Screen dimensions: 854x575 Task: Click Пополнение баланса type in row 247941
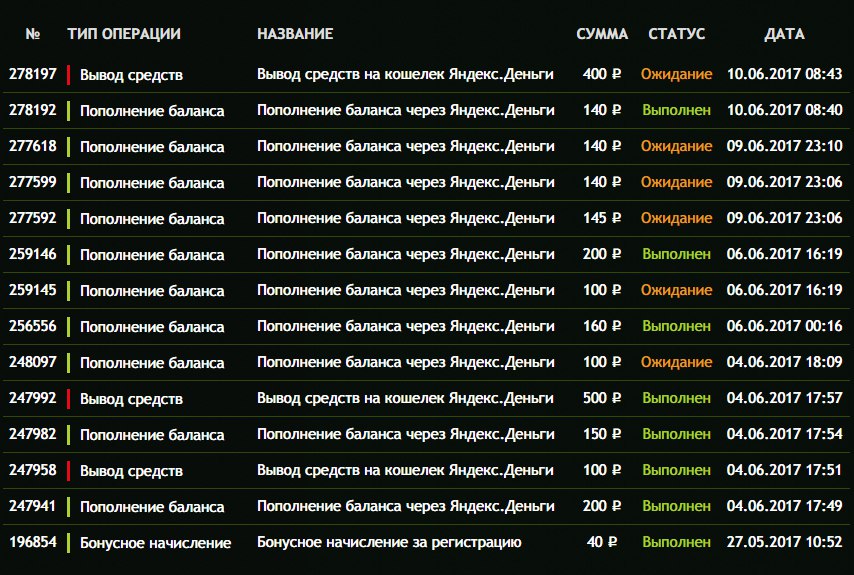(x=152, y=507)
